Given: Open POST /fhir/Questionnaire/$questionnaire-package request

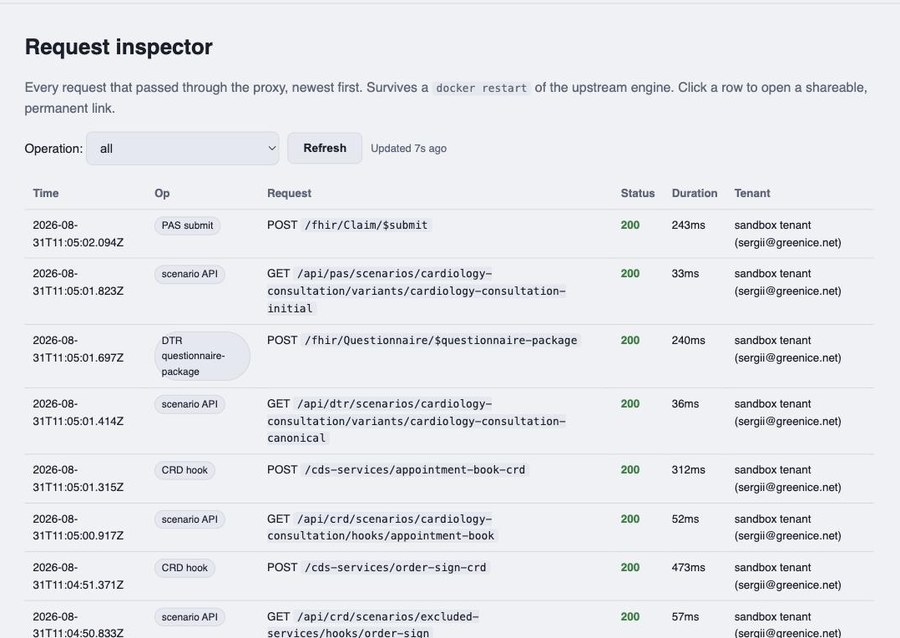Looking at the screenshot, I should click(x=423, y=340).
